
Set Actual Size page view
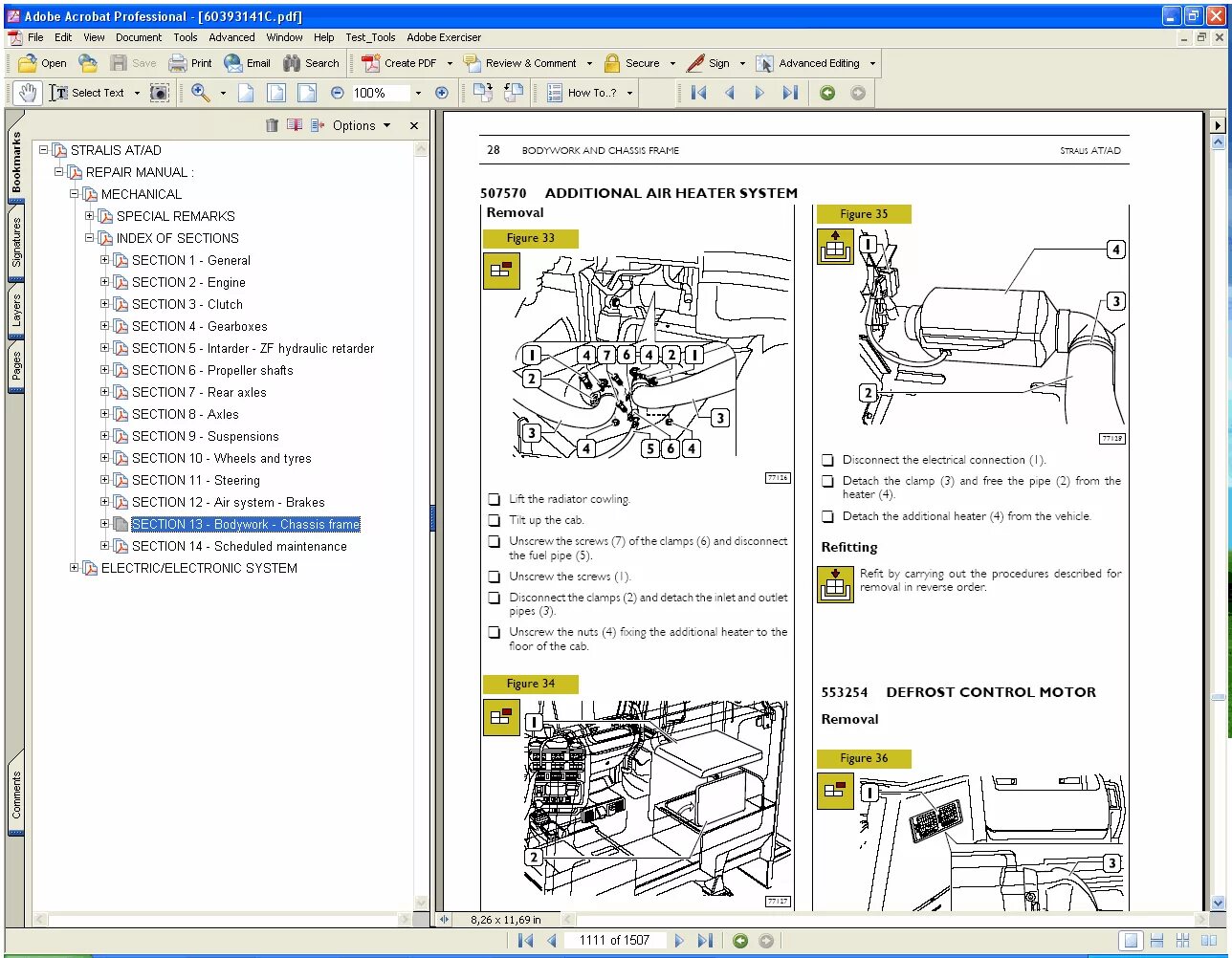pos(246,93)
